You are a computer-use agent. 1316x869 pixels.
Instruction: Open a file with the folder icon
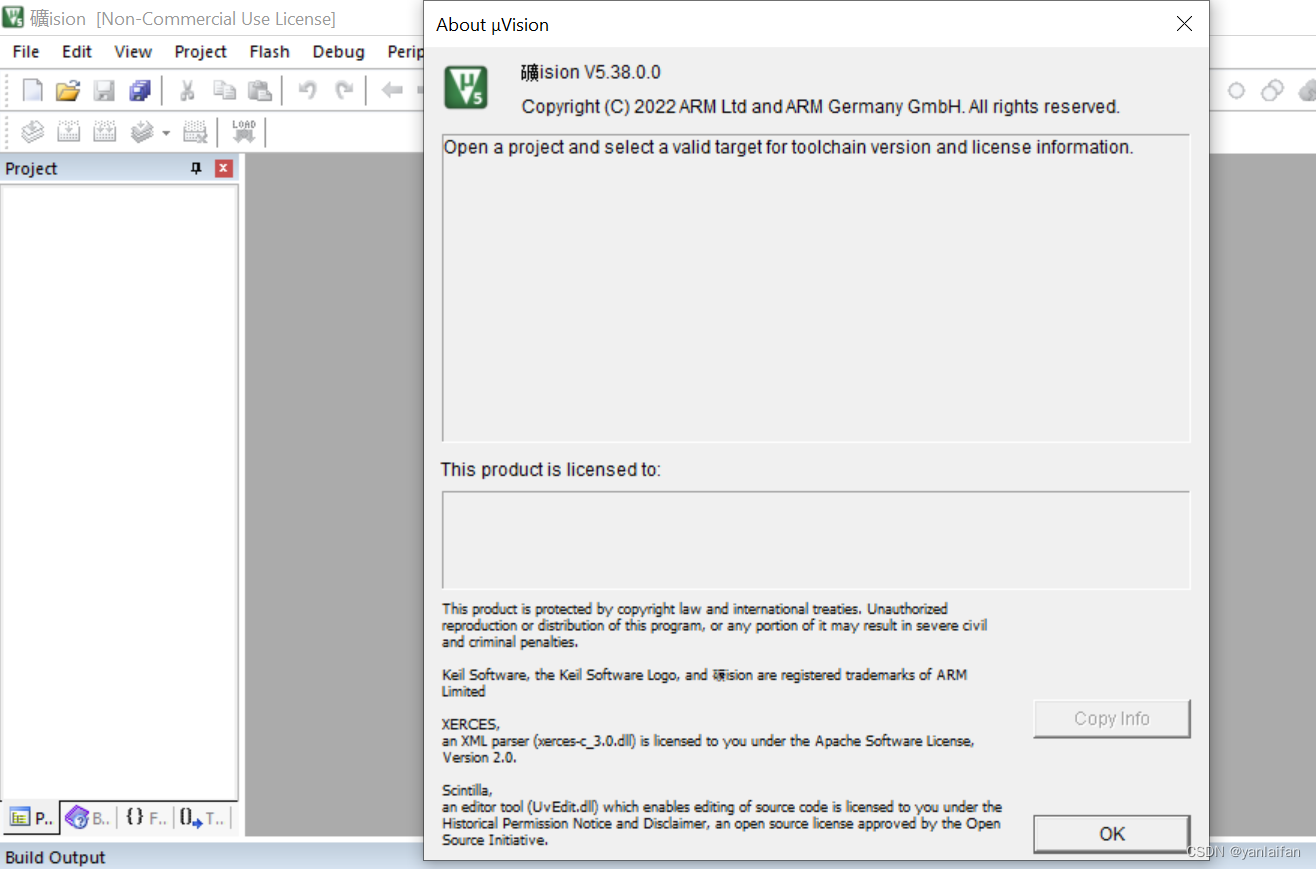[67, 91]
